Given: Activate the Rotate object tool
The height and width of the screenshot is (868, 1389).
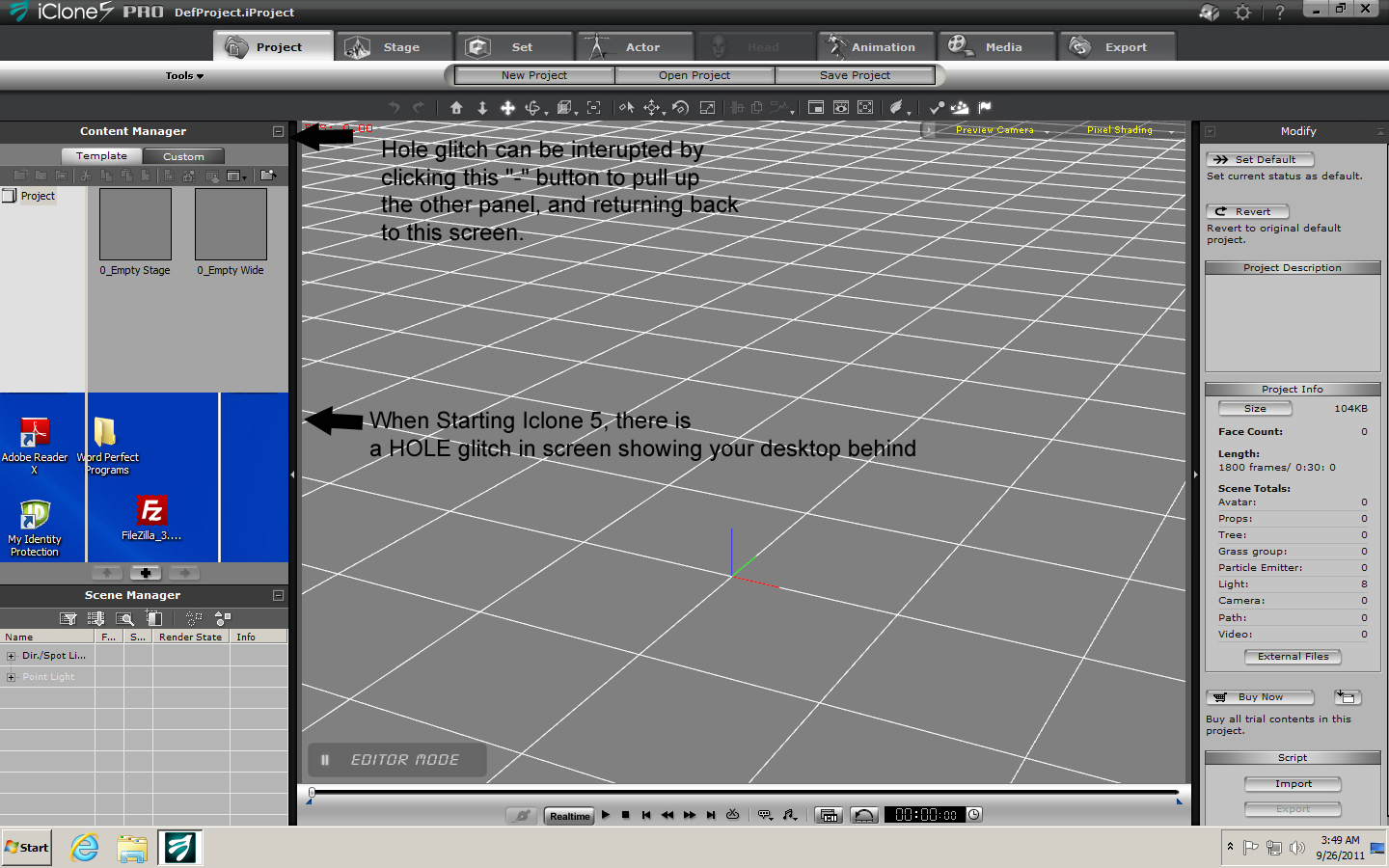Looking at the screenshot, I should pyautogui.click(x=680, y=108).
